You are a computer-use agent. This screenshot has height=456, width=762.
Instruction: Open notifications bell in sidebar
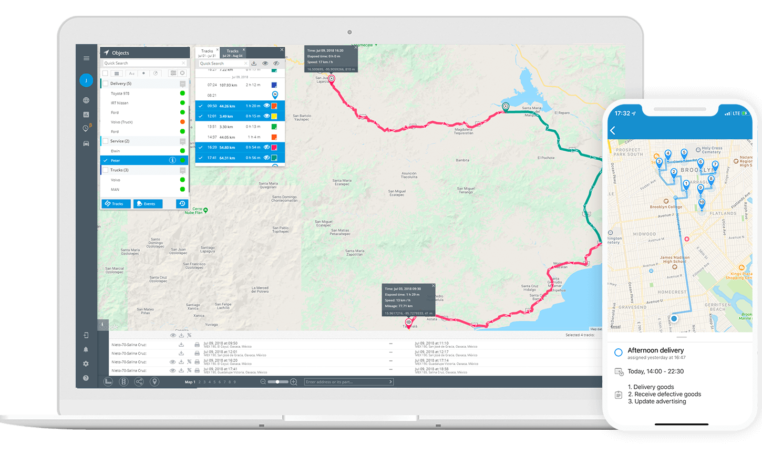tap(86, 350)
